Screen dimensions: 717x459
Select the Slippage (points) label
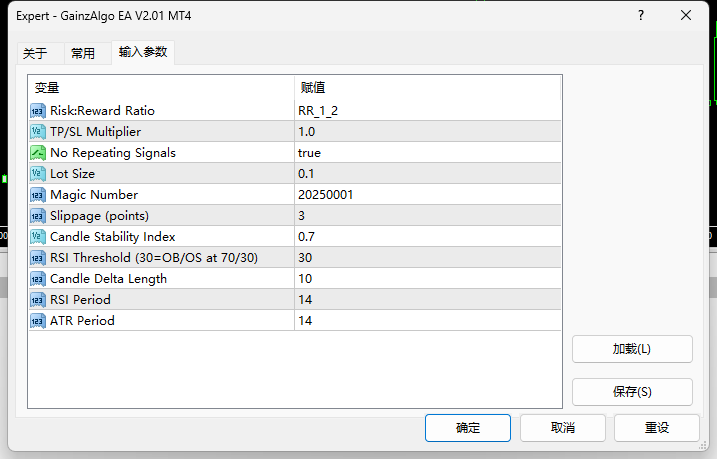100,216
